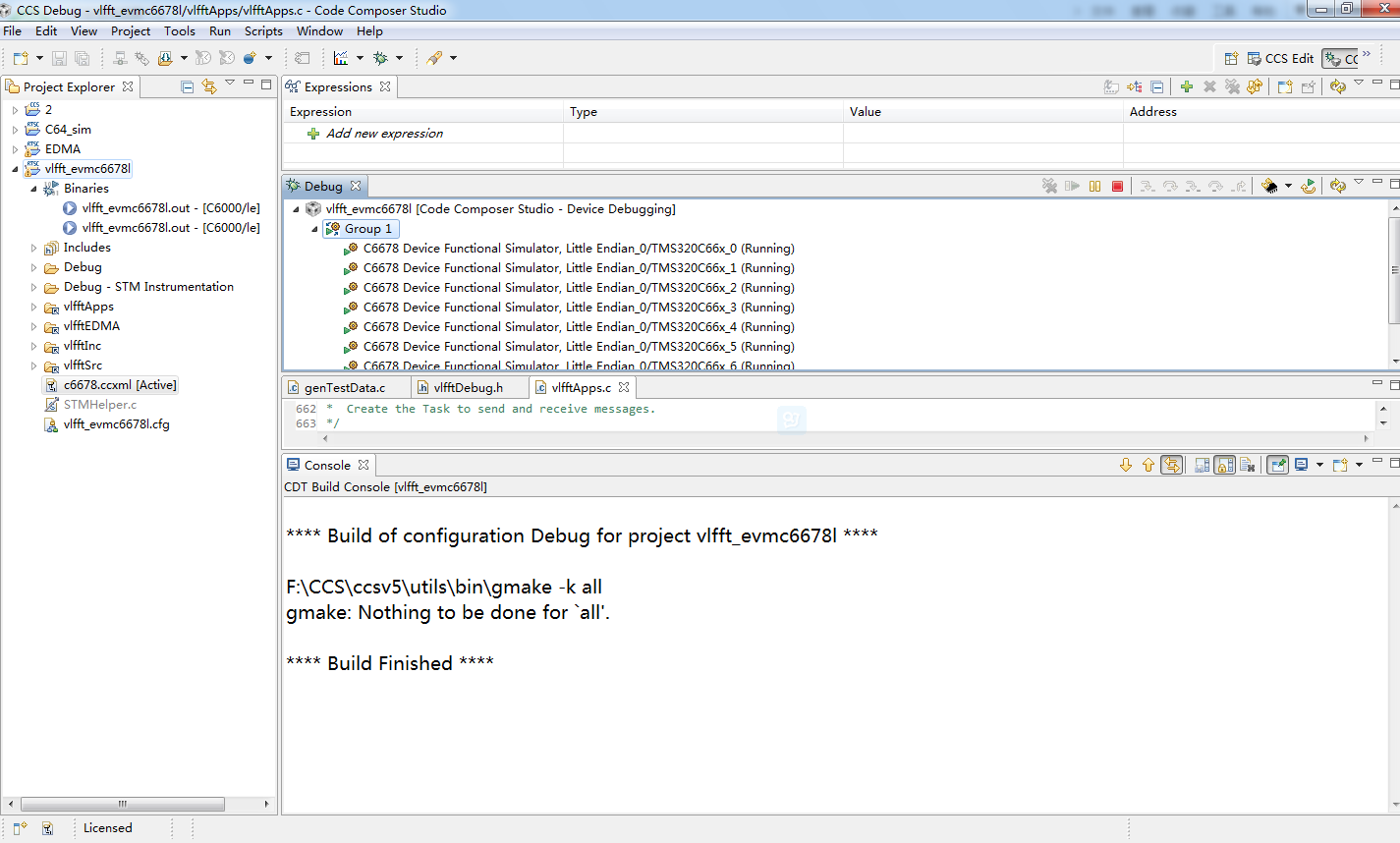This screenshot has width=1400, height=843.
Task: Close the Console view tab
Action: (364, 465)
